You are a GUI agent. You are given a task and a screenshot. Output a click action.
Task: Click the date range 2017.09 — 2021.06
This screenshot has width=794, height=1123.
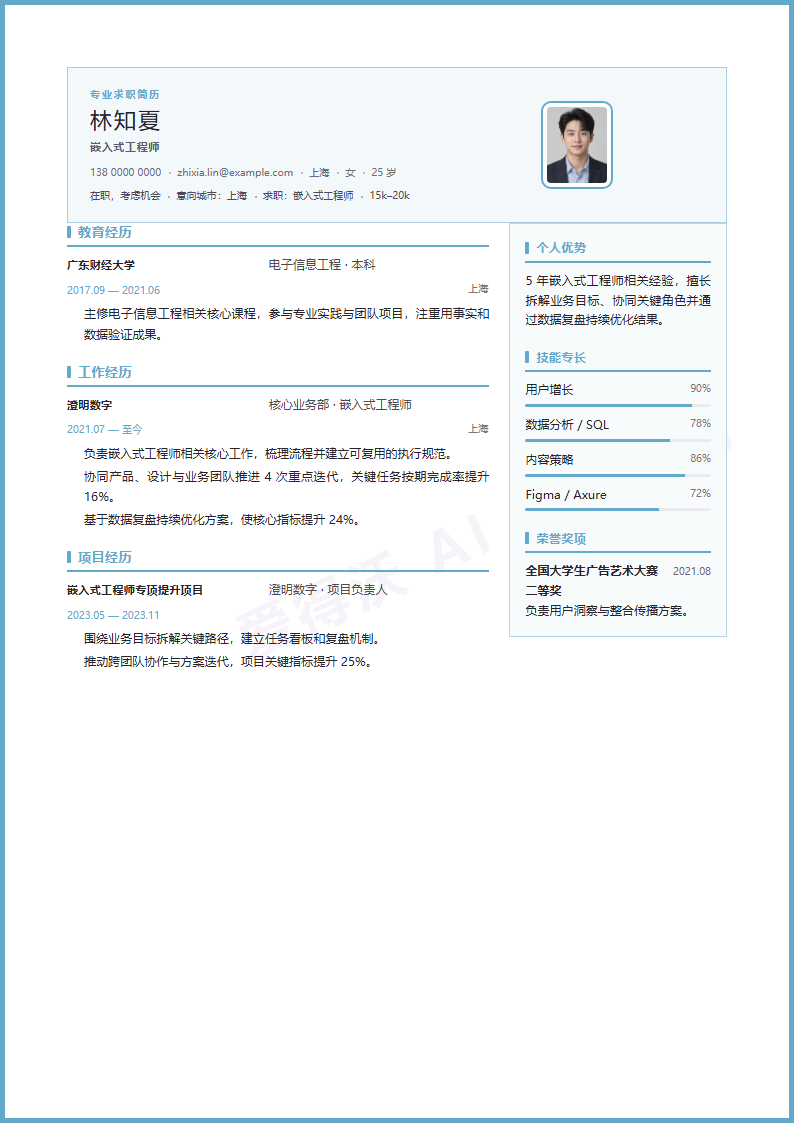point(113,290)
